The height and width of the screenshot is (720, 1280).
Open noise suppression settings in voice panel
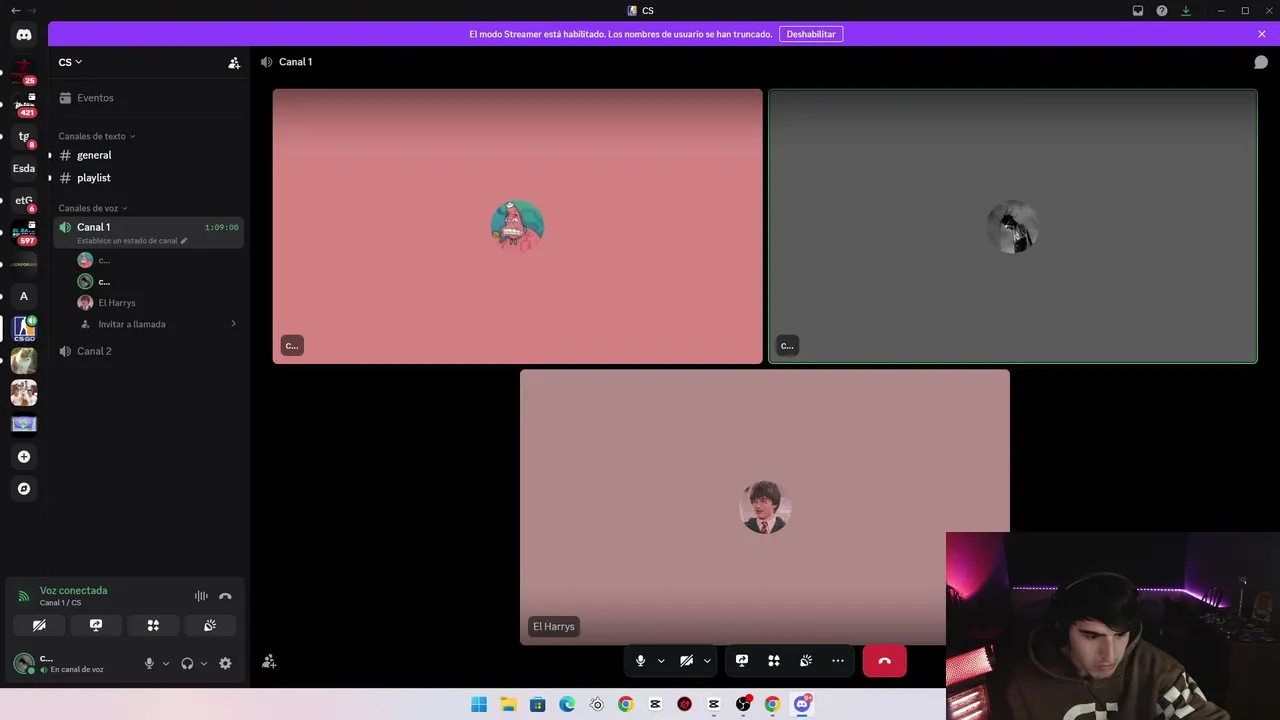(201, 596)
